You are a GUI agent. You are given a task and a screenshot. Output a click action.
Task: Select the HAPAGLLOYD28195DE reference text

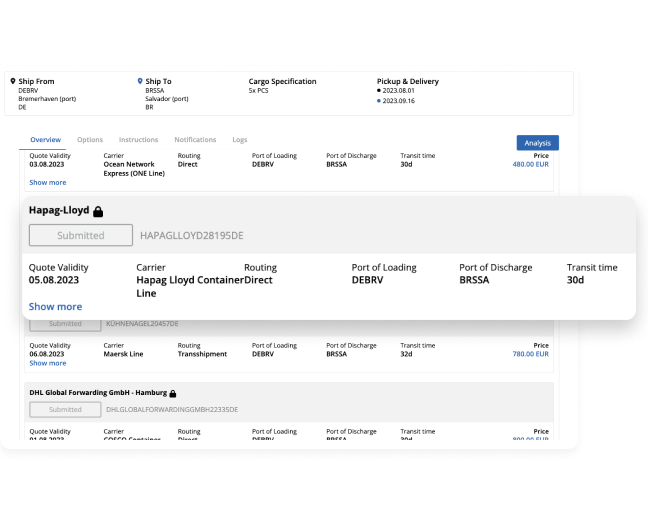pyautogui.click(x=191, y=236)
